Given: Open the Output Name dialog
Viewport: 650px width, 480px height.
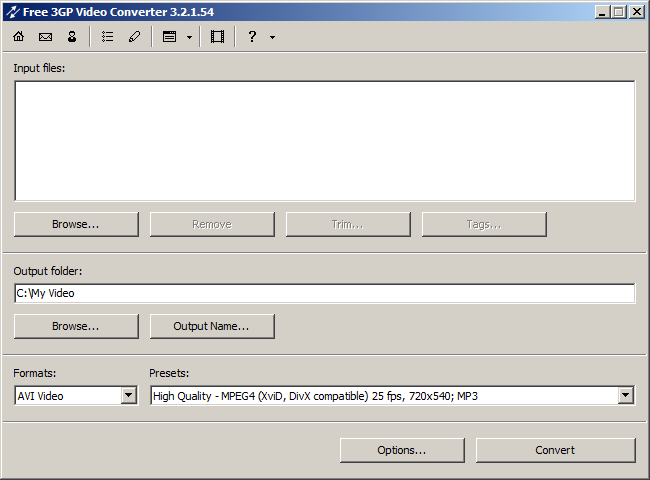Looking at the screenshot, I should pyautogui.click(x=212, y=326).
